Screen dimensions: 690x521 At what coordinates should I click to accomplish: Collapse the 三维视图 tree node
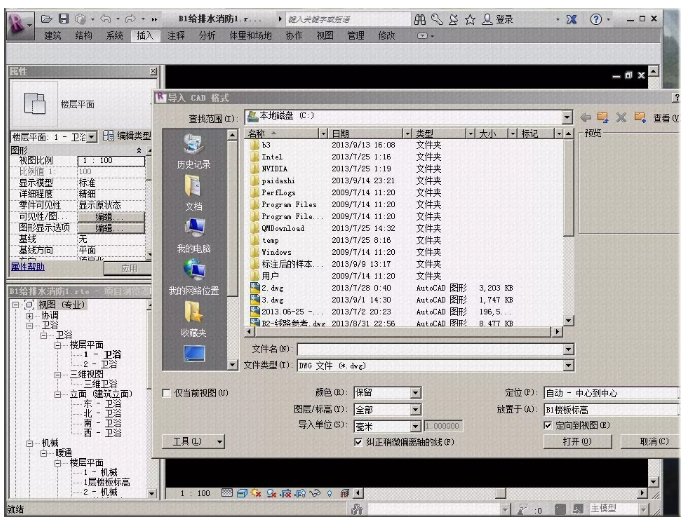click(x=58, y=374)
